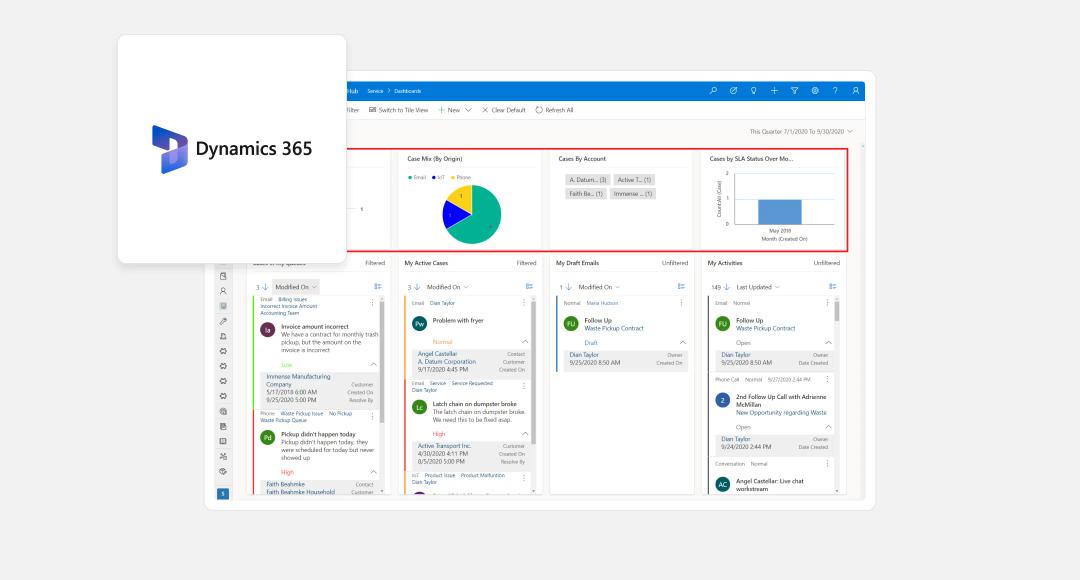Open help question mark icon in header
This screenshot has width=1080, height=580.
click(x=835, y=90)
